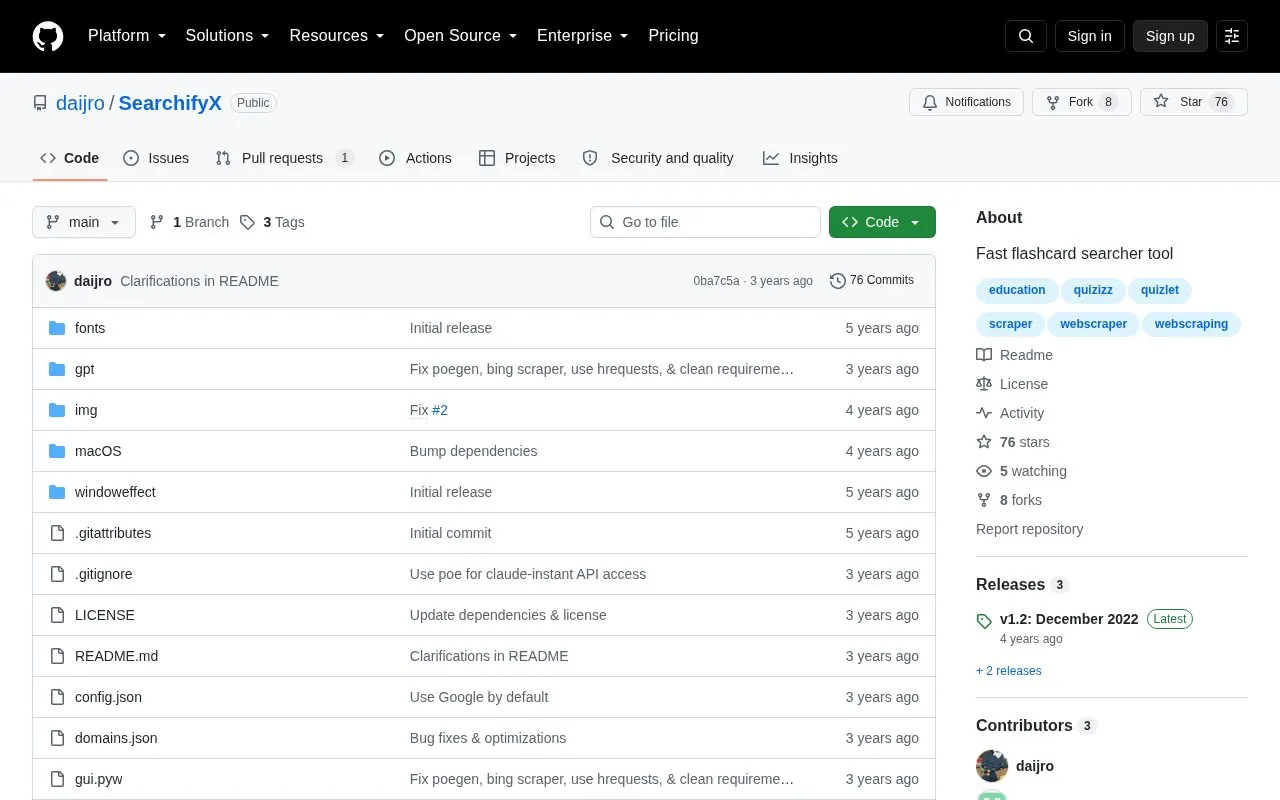Click the LICENSE file icon
This screenshot has height=800, width=1280.
coord(57,615)
